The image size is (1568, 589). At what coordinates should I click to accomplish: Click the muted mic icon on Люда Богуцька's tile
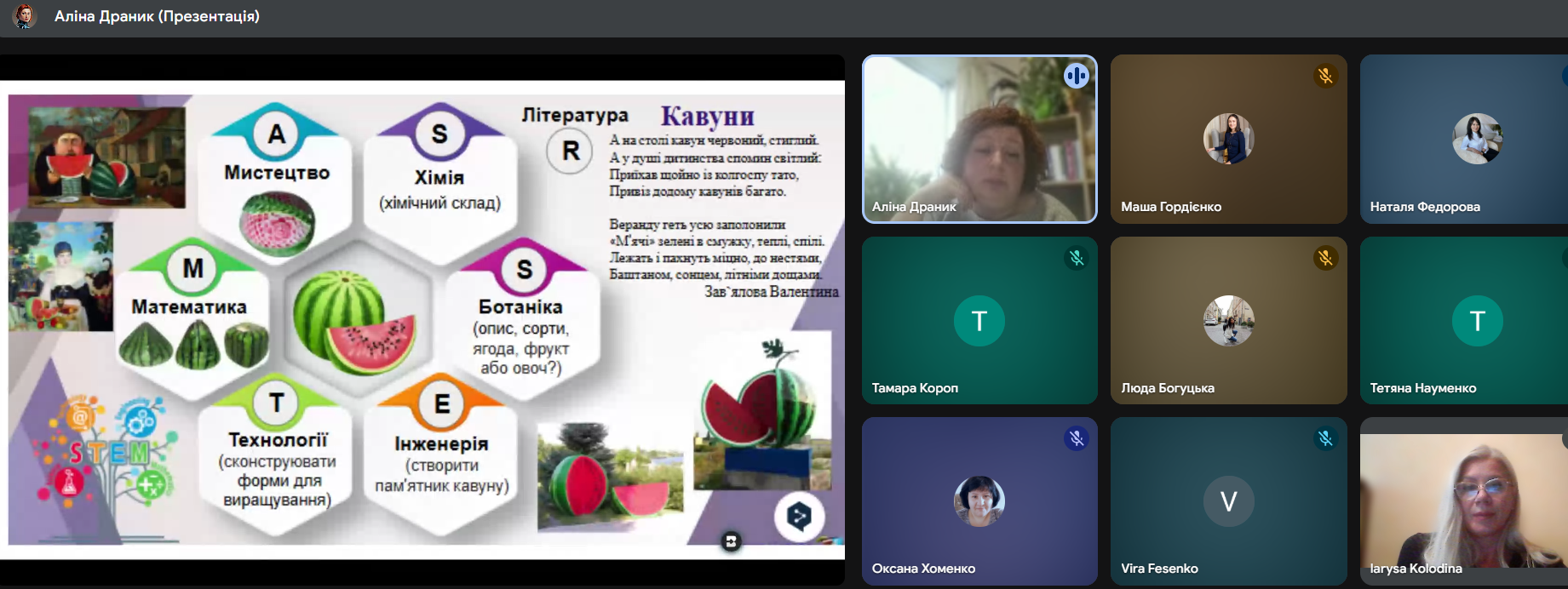1324,258
